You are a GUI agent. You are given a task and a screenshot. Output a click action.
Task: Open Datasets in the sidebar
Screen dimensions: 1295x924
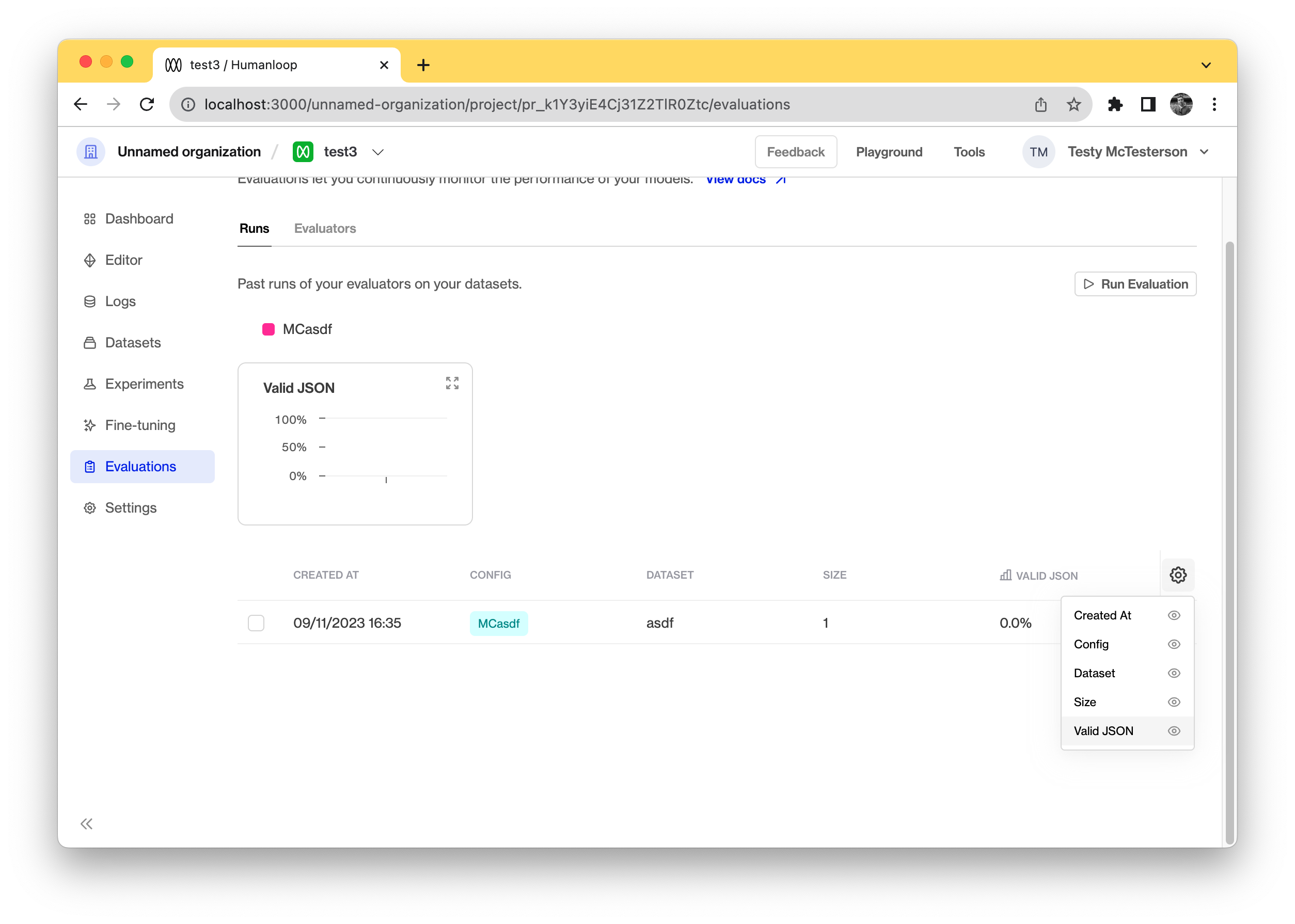tap(133, 343)
